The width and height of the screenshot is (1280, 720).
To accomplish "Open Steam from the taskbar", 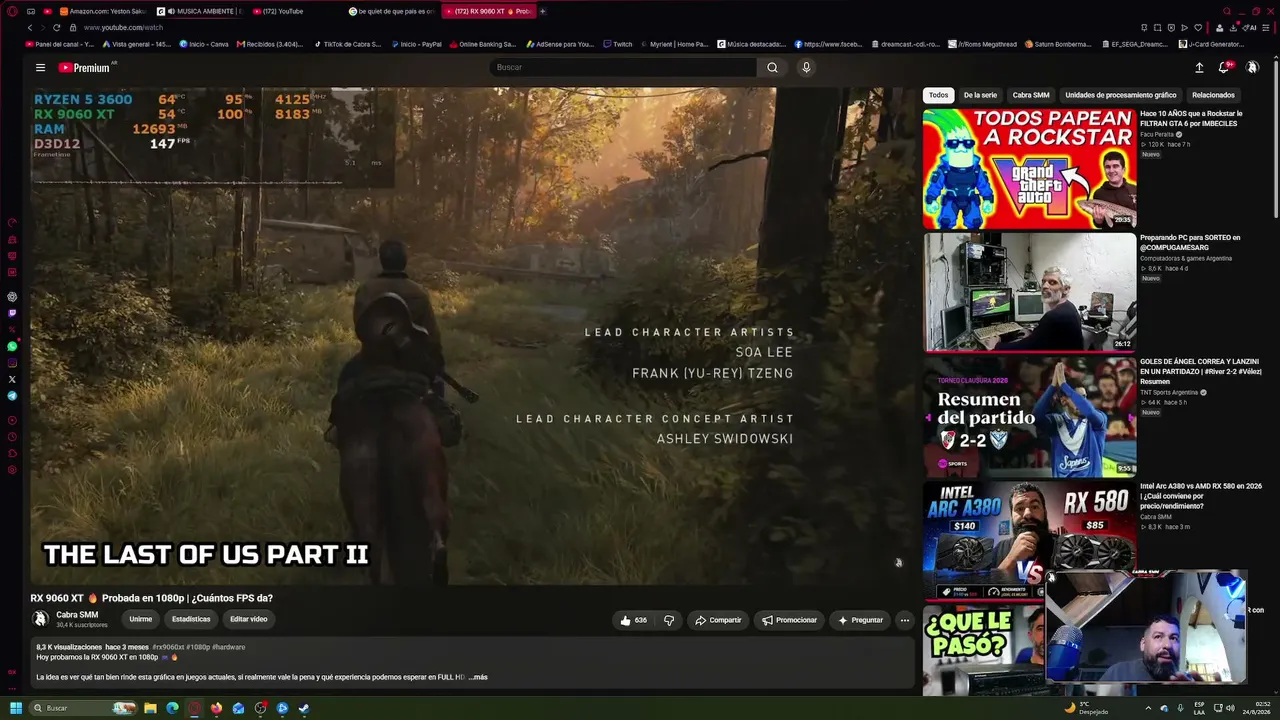I will click(304, 708).
